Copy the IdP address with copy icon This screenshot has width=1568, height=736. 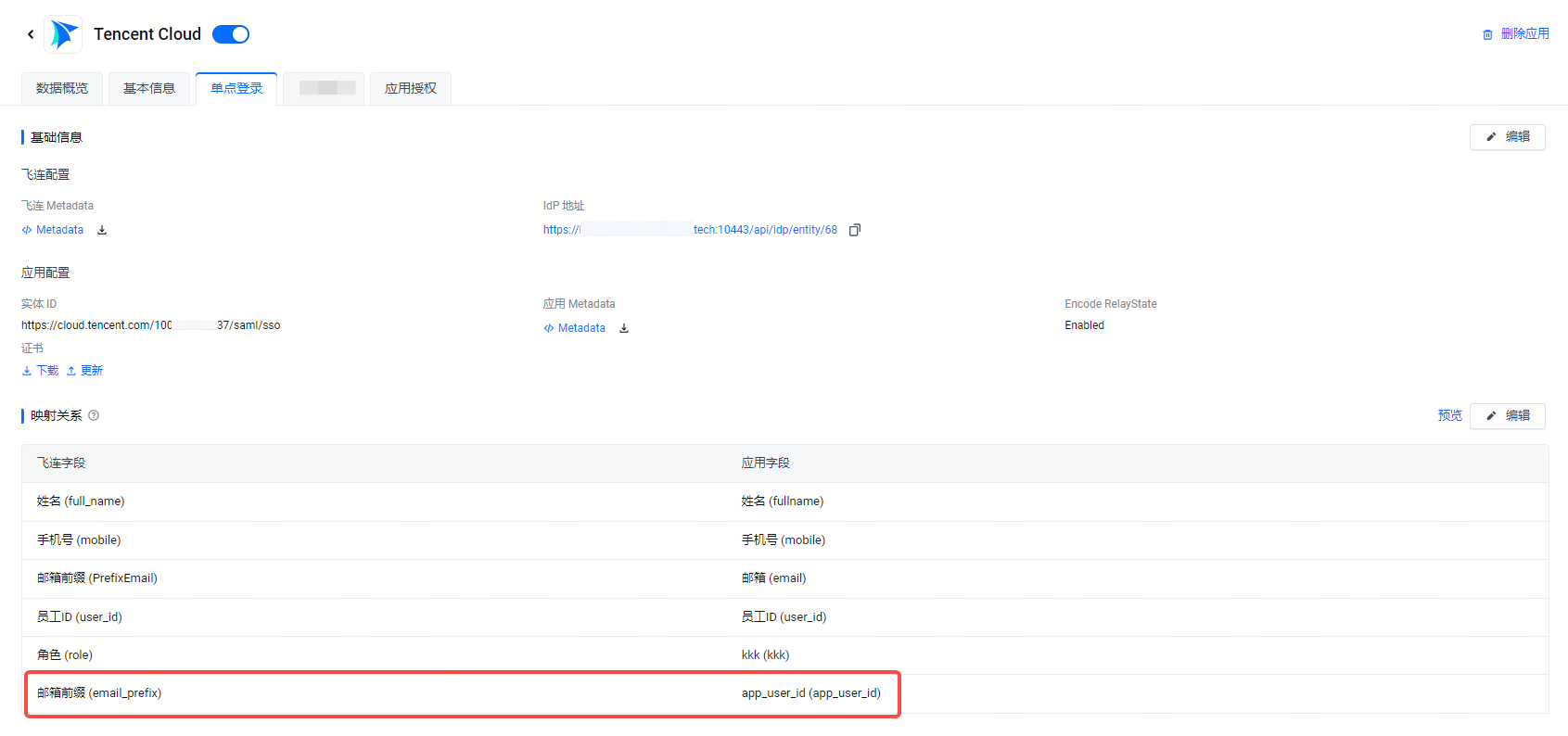tap(855, 230)
